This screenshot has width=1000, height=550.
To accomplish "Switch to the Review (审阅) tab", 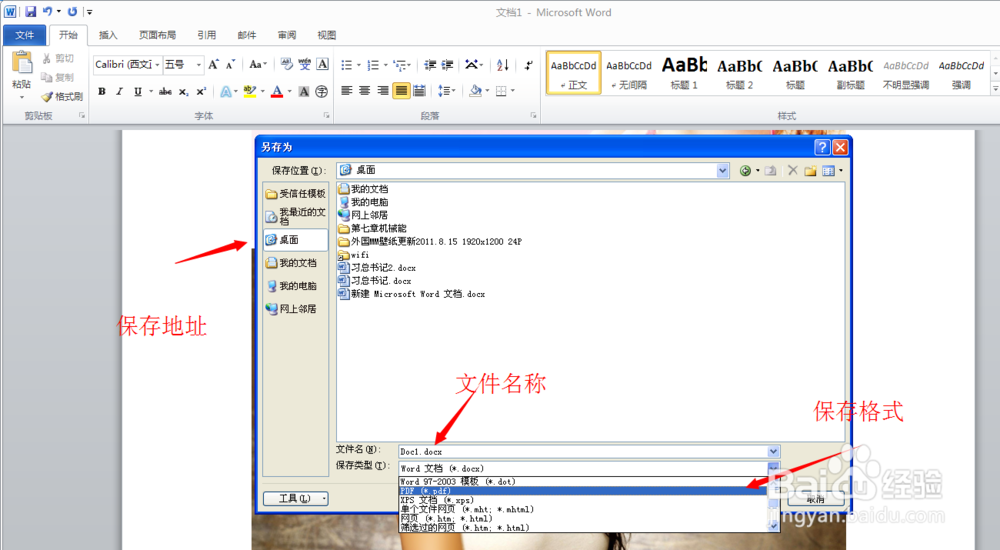I will pyautogui.click(x=286, y=35).
